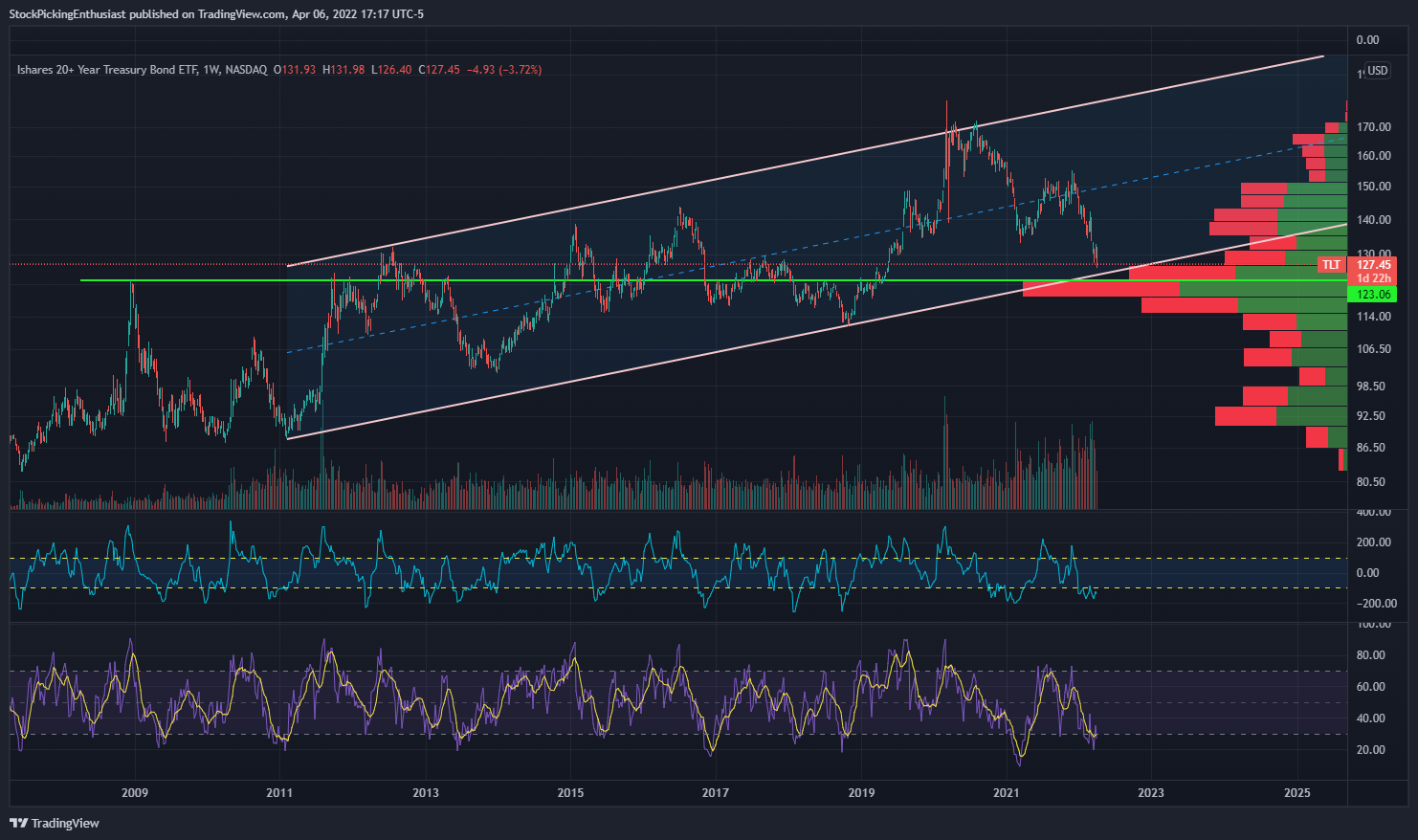Select the lower pink channel trendline
Image resolution: width=1418 pixels, height=840 pixels.
[x=816, y=331]
